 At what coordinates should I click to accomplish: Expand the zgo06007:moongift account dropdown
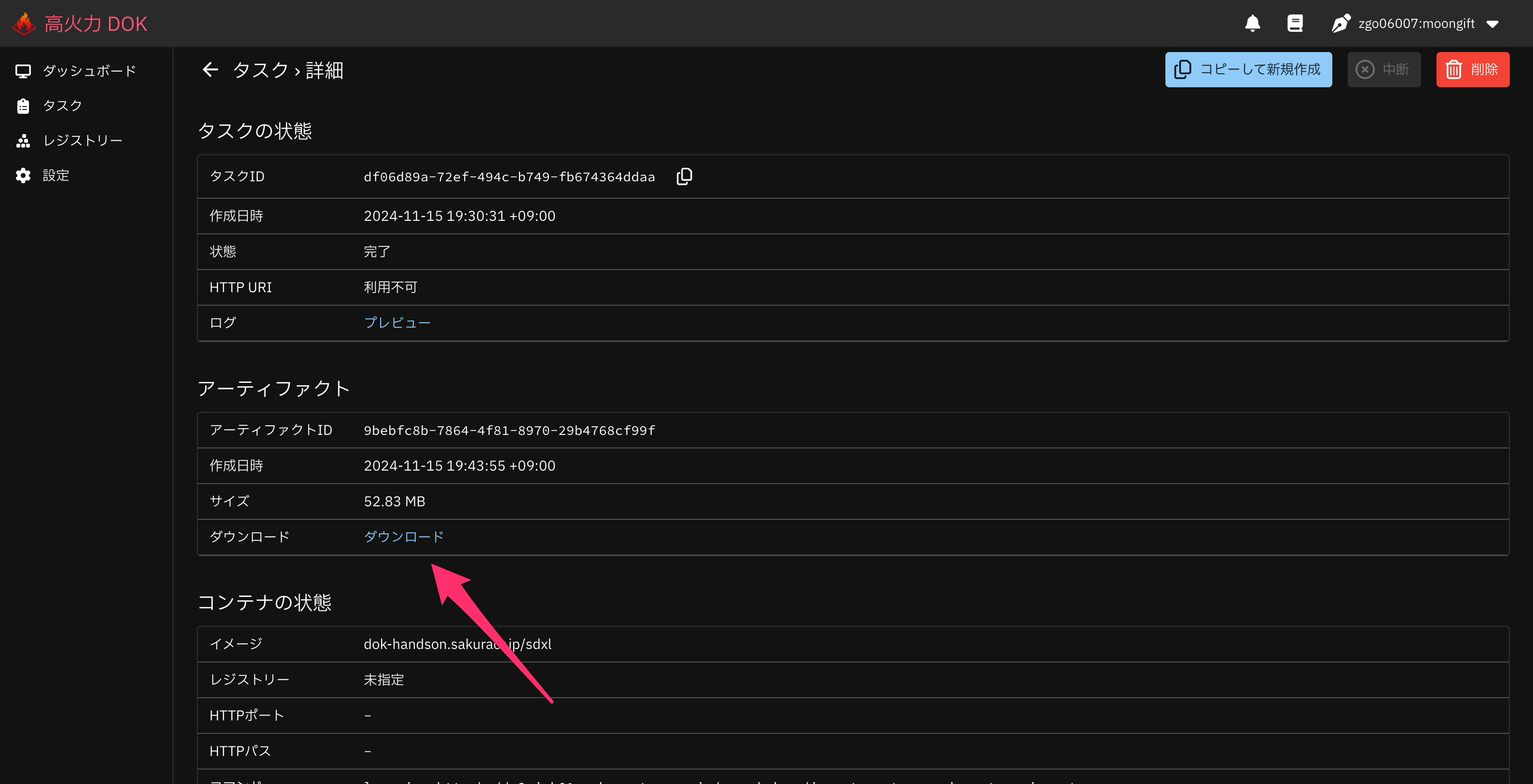point(1492,24)
